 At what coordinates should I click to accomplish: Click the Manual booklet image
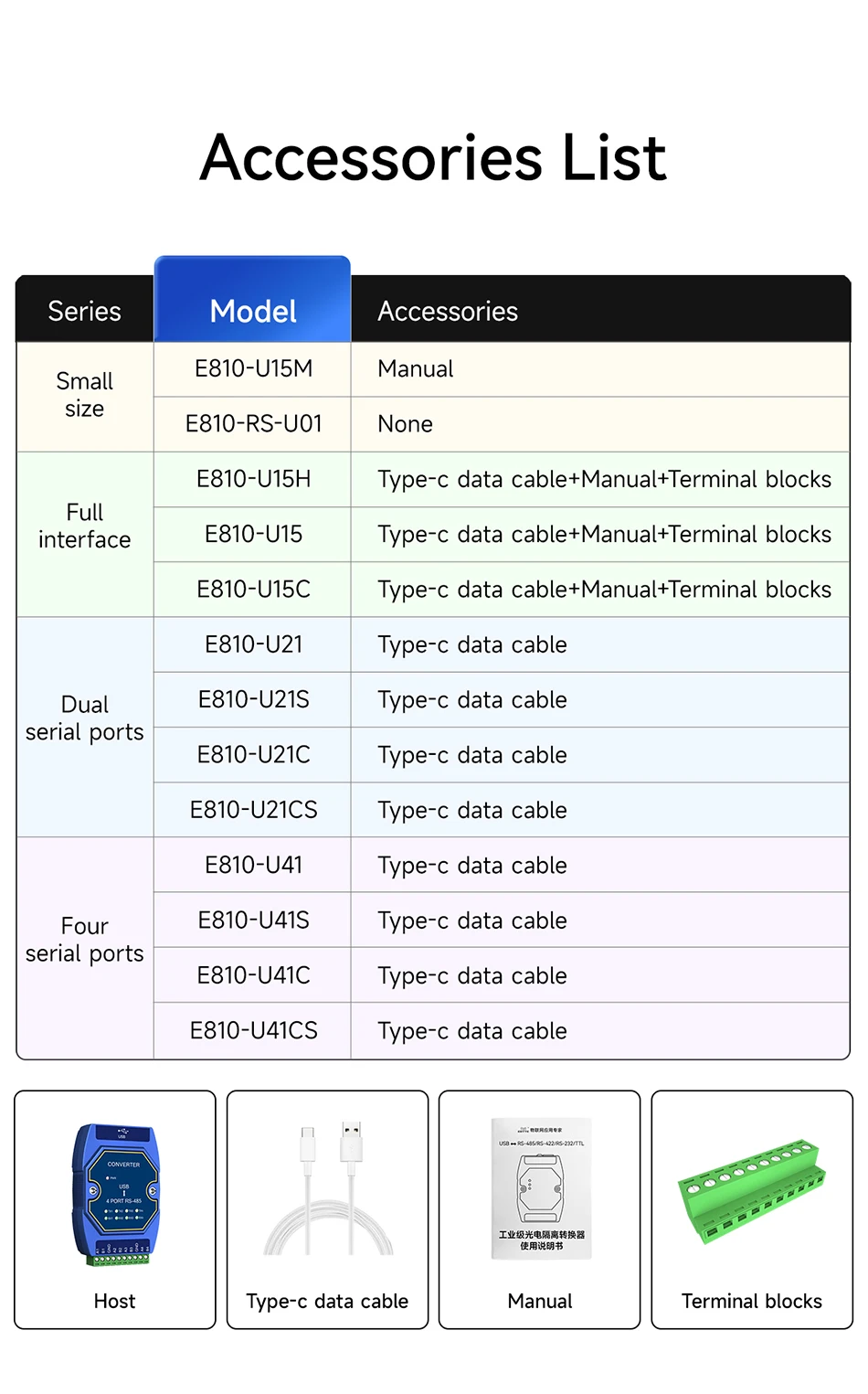(x=540, y=1187)
